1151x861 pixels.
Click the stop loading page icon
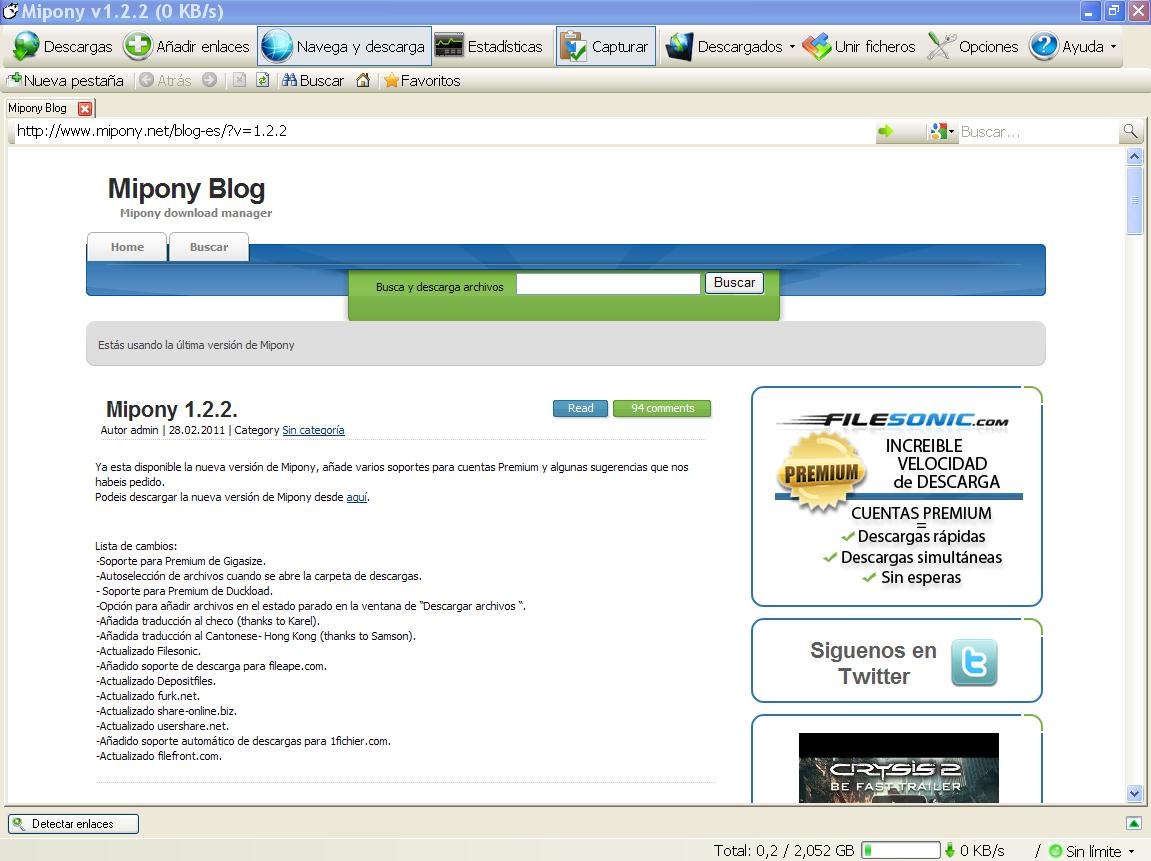[239, 80]
